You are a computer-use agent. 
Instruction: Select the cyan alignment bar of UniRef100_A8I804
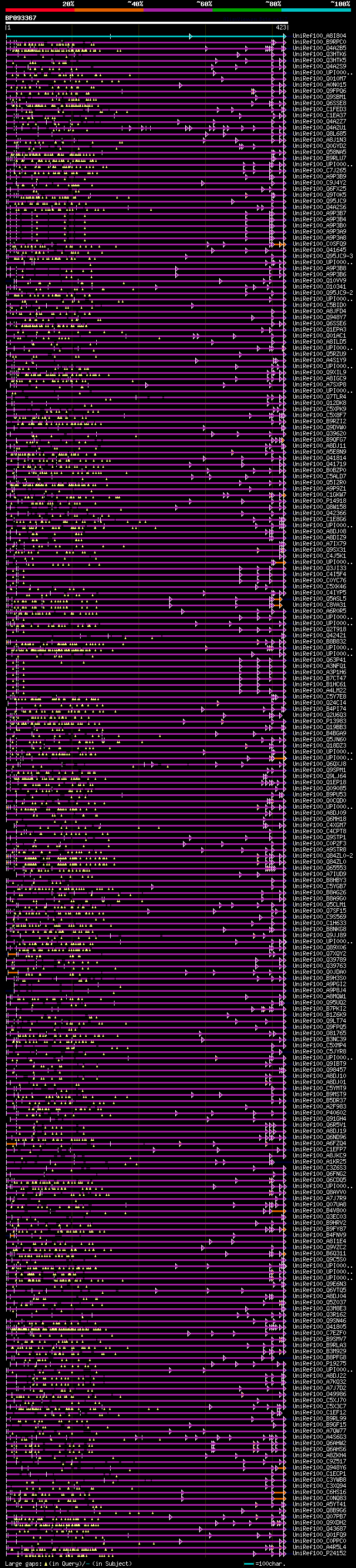point(146,37)
